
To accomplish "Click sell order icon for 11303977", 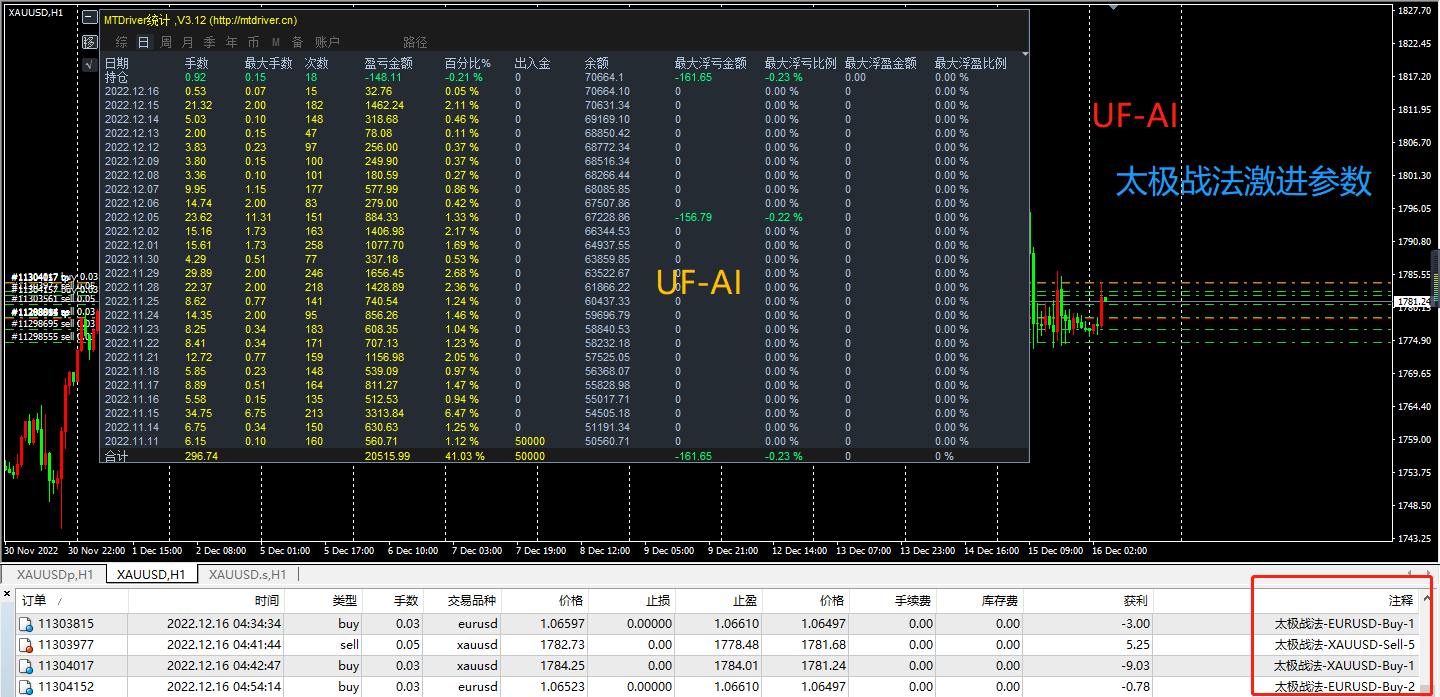I will [26, 645].
